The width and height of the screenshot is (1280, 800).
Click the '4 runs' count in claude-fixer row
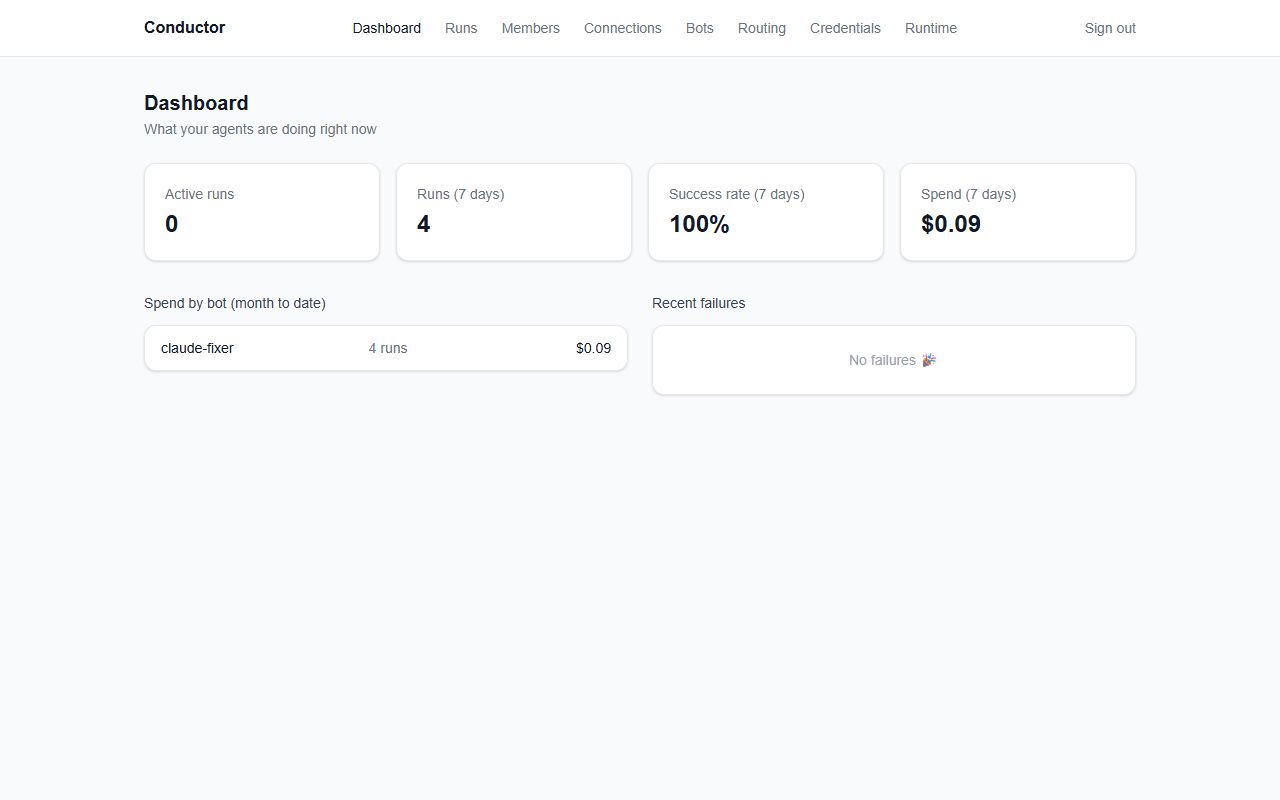(388, 348)
